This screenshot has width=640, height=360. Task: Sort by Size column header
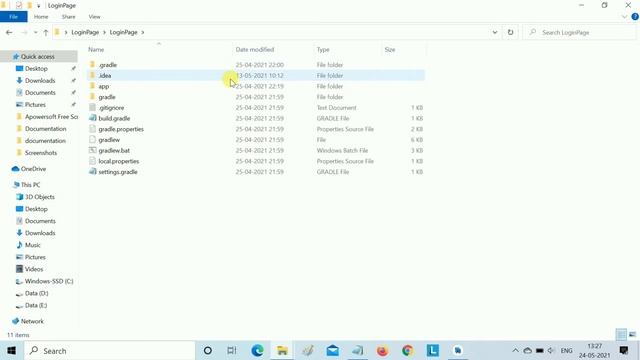point(390,49)
